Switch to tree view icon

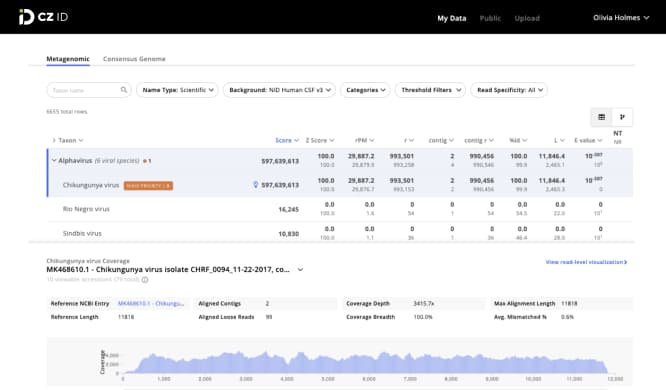click(x=622, y=117)
